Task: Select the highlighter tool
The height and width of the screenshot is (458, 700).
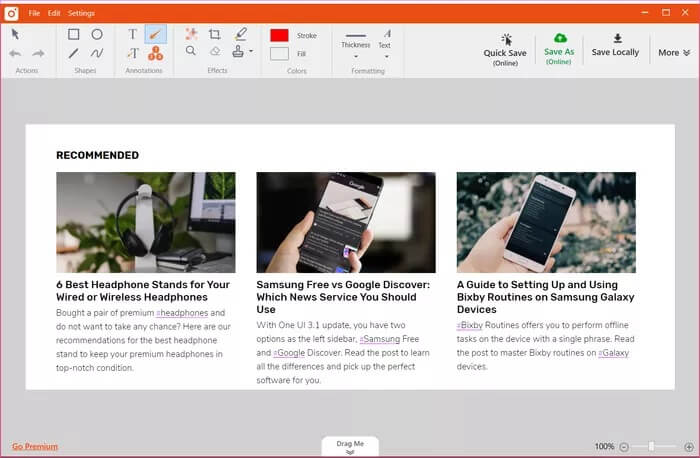Action: [x=241, y=34]
